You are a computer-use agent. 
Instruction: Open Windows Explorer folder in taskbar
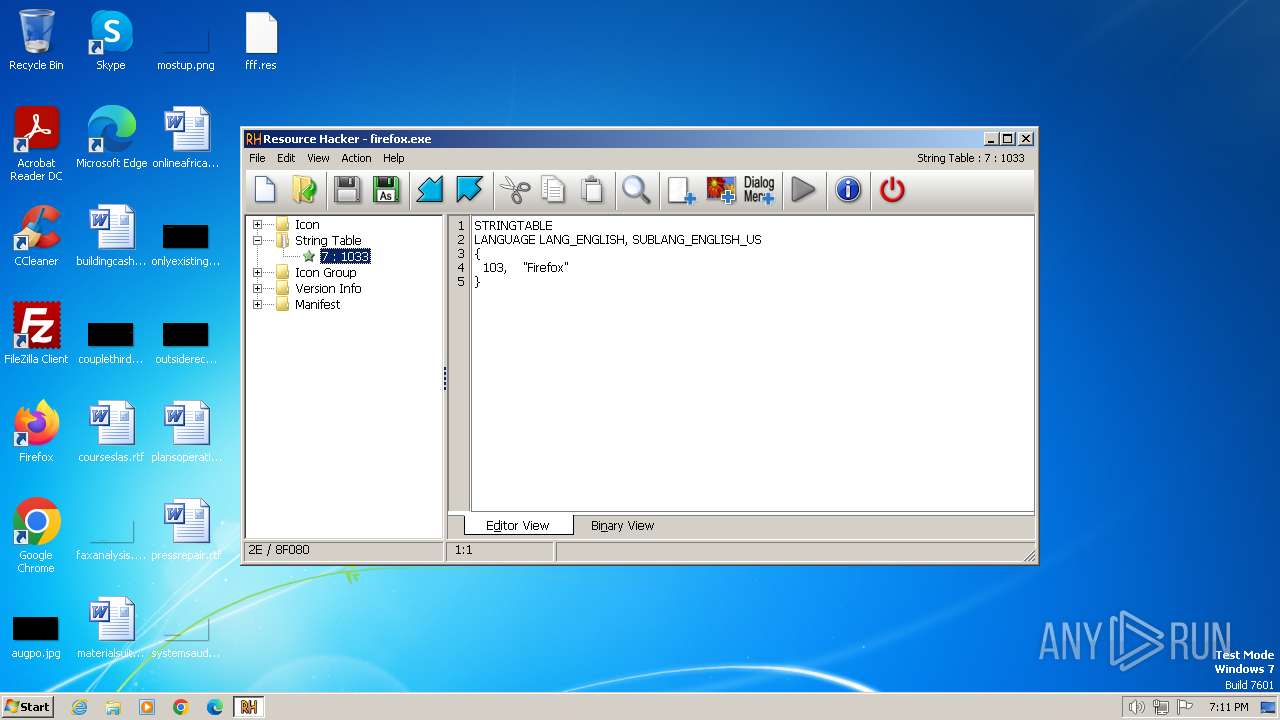[x=113, y=707]
